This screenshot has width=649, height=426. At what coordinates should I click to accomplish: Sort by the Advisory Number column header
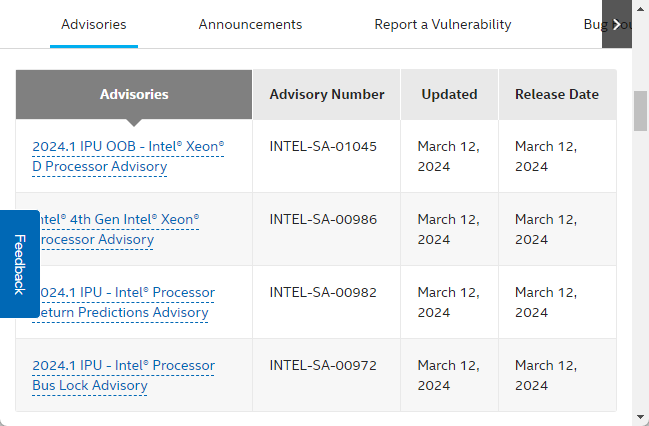[x=326, y=94]
